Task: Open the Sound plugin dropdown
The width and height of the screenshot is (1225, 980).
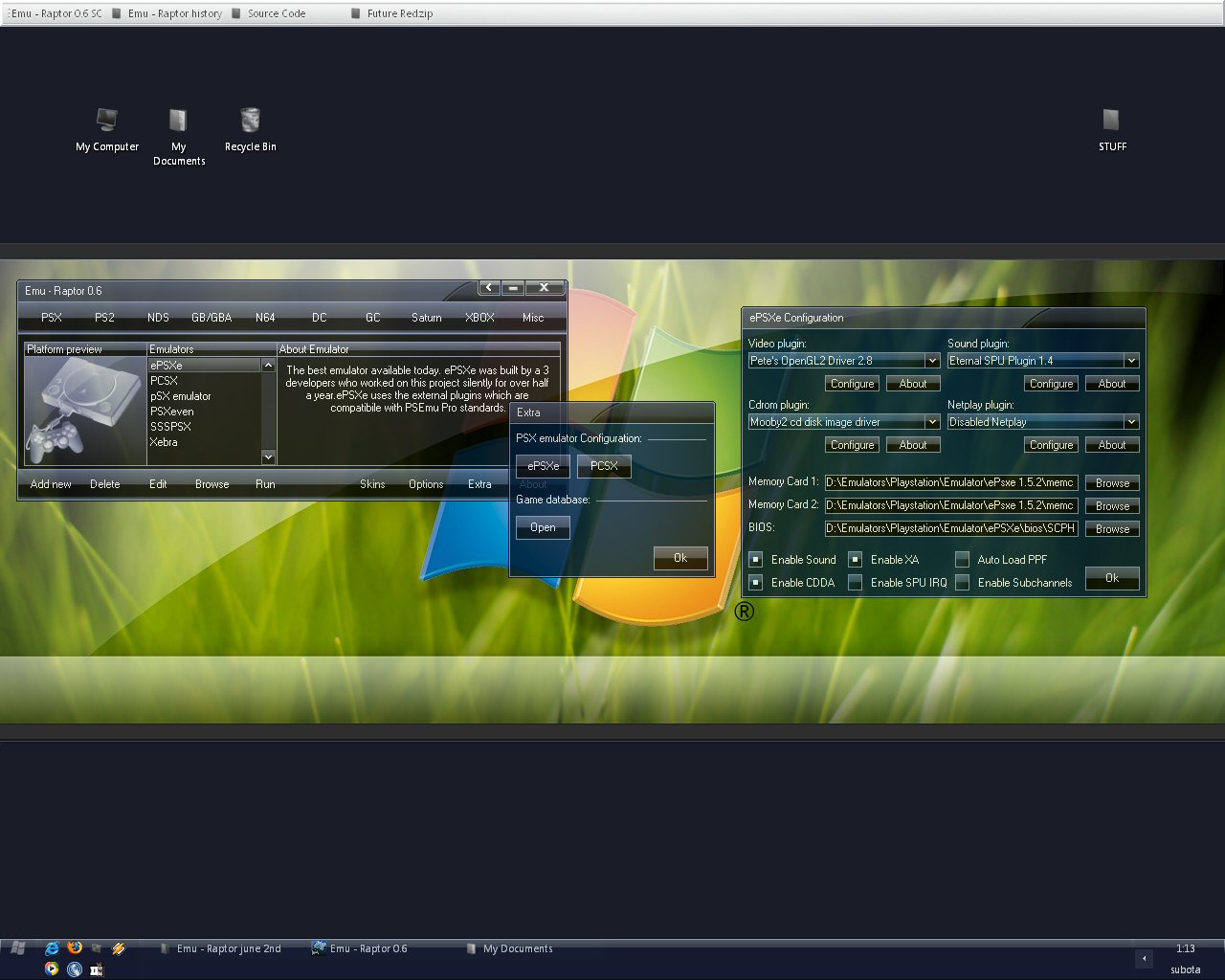Action: (1131, 361)
